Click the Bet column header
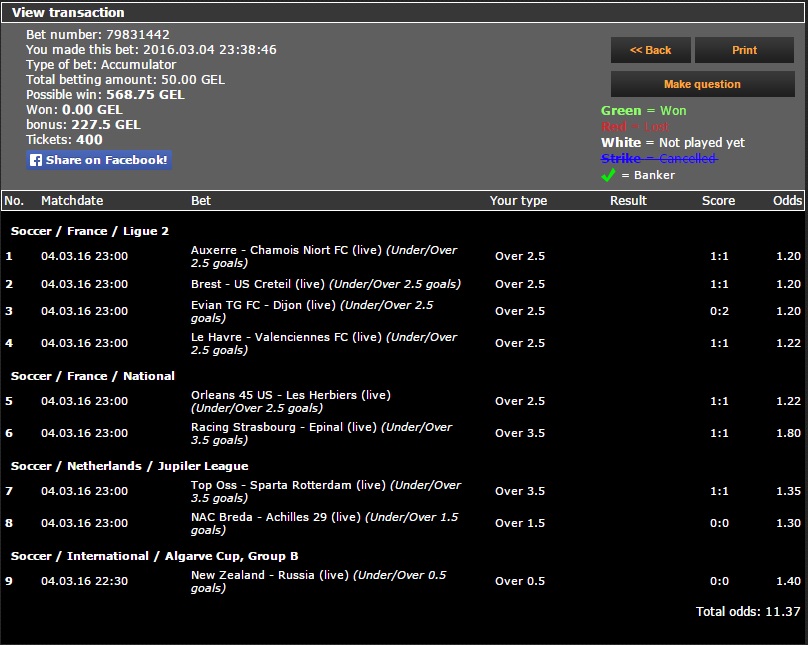This screenshot has height=645, width=808. tap(201, 201)
